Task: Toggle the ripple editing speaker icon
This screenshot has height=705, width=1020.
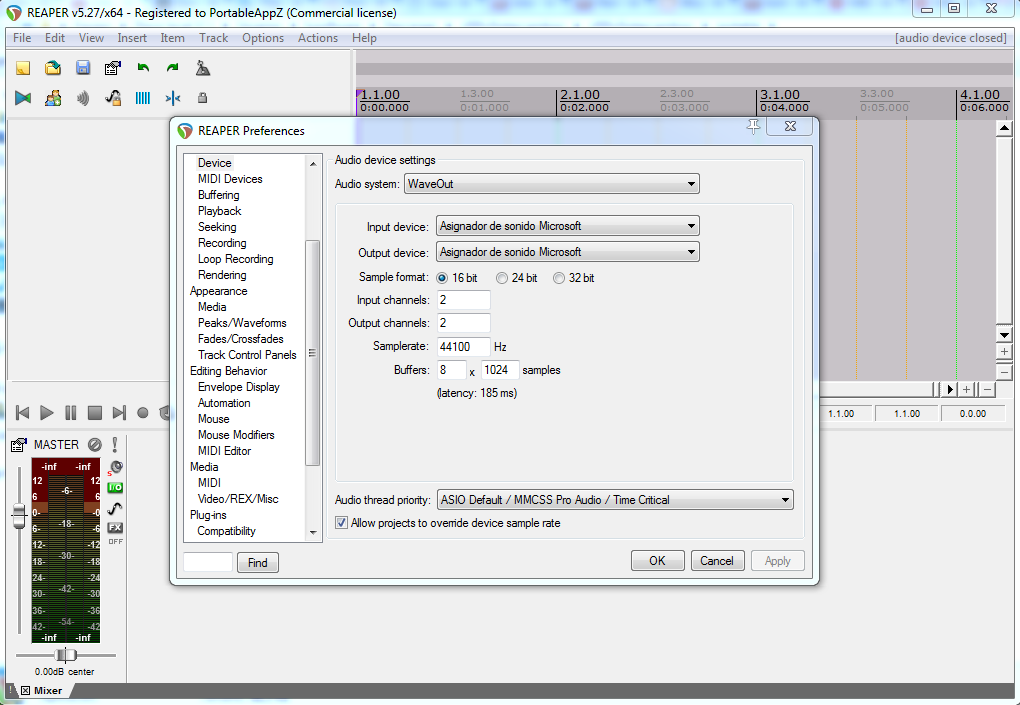Action: pyautogui.click(x=83, y=98)
